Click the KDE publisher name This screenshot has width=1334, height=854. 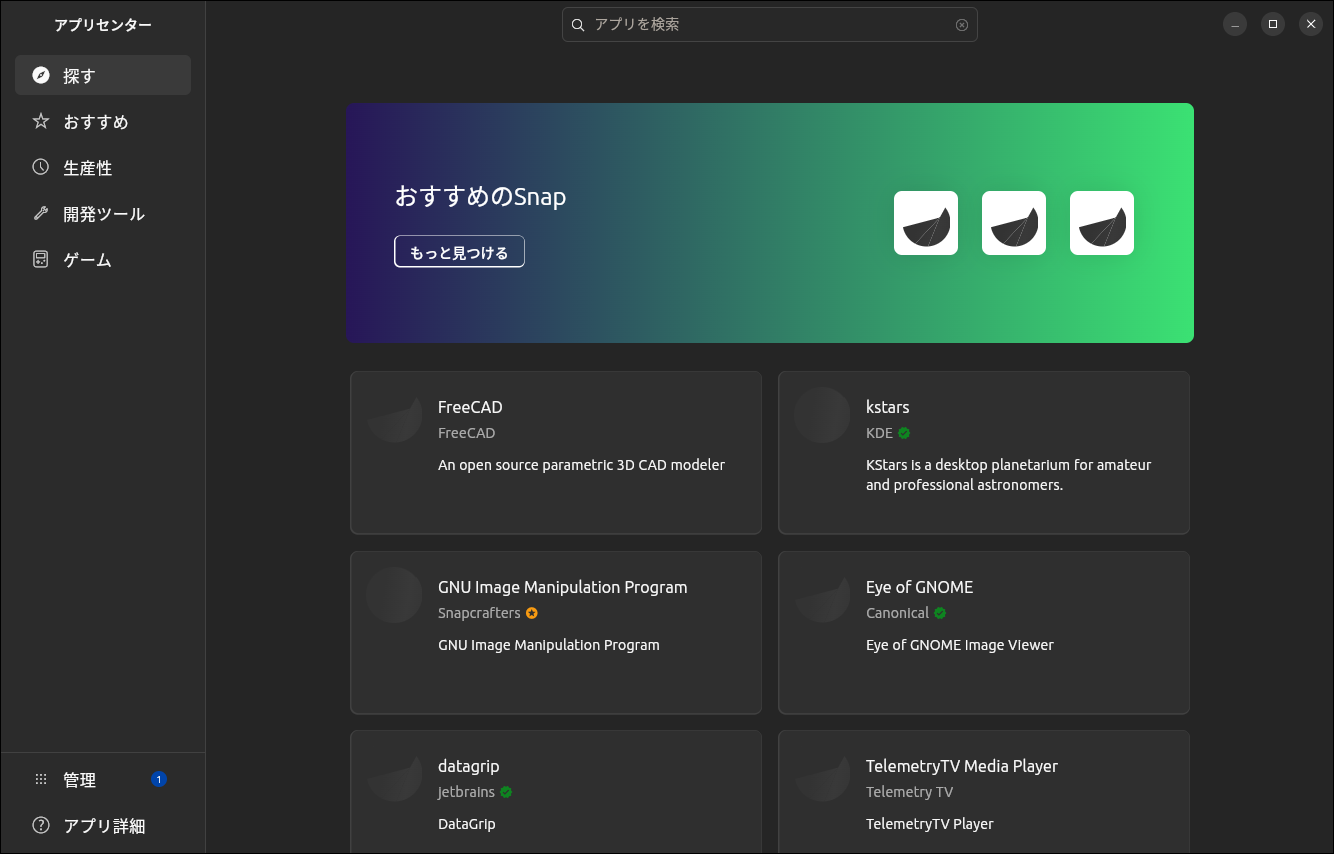[879, 433]
